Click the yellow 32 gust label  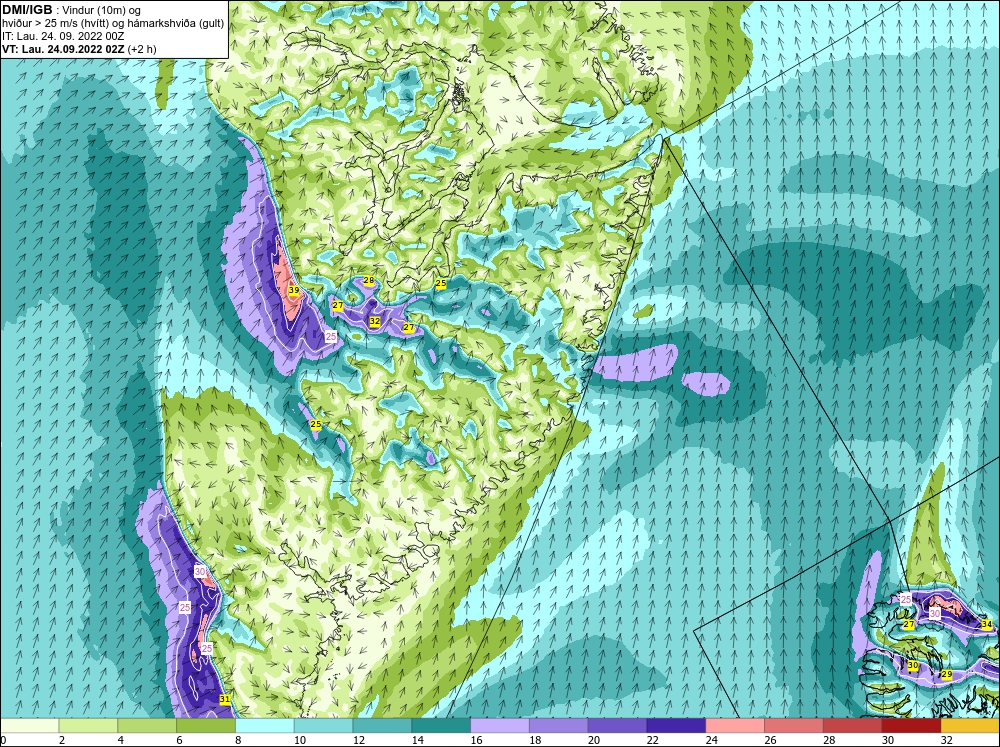tap(375, 322)
